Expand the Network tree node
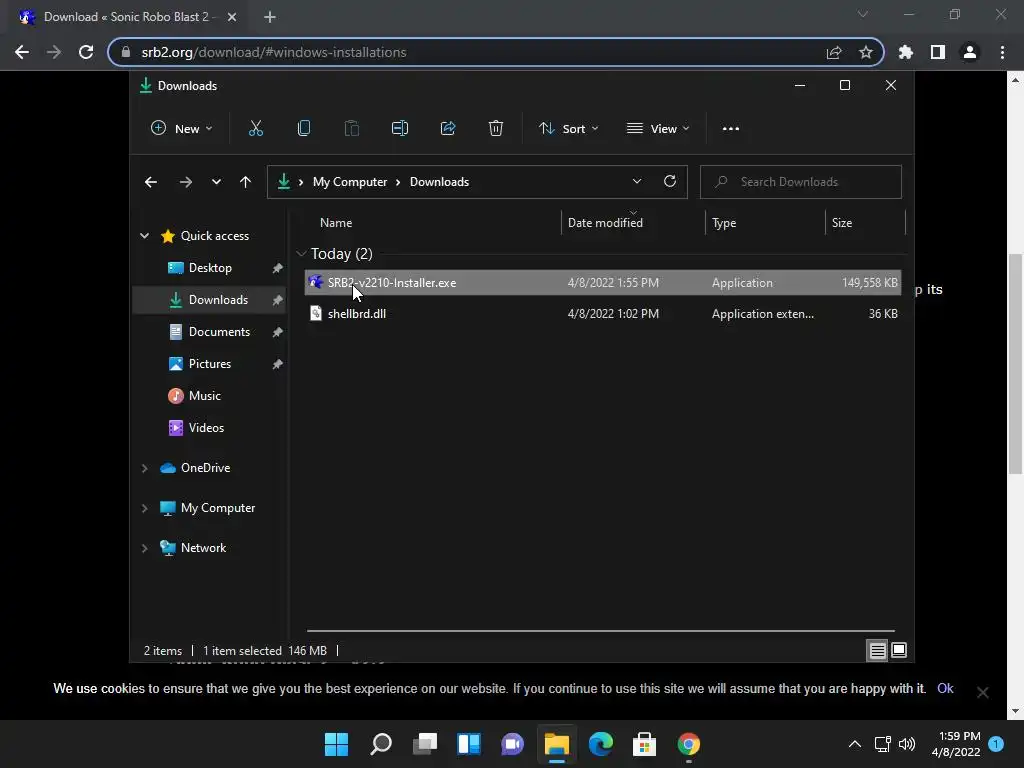1024x768 pixels. point(144,548)
